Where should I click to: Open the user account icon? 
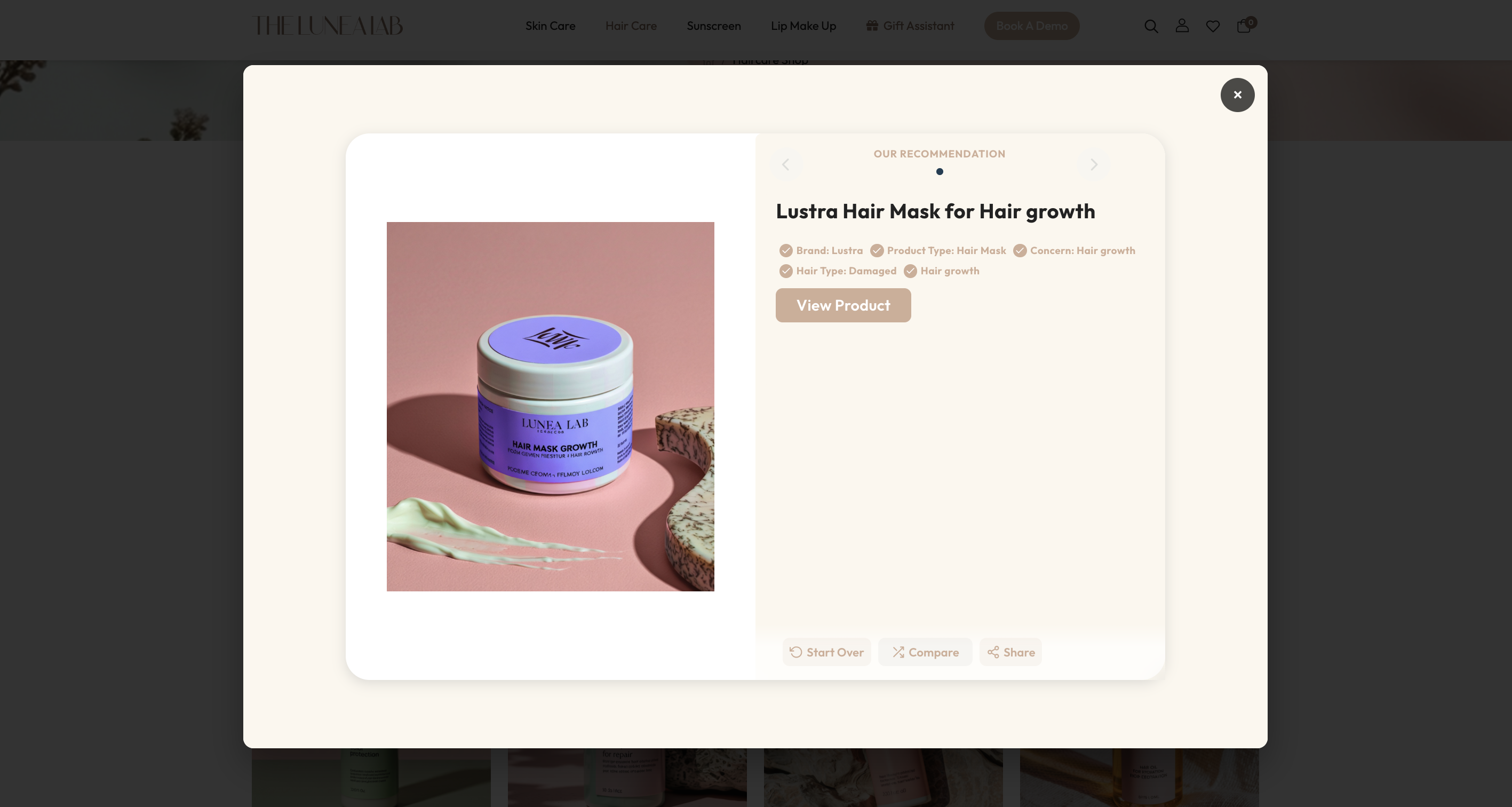[1182, 26]
